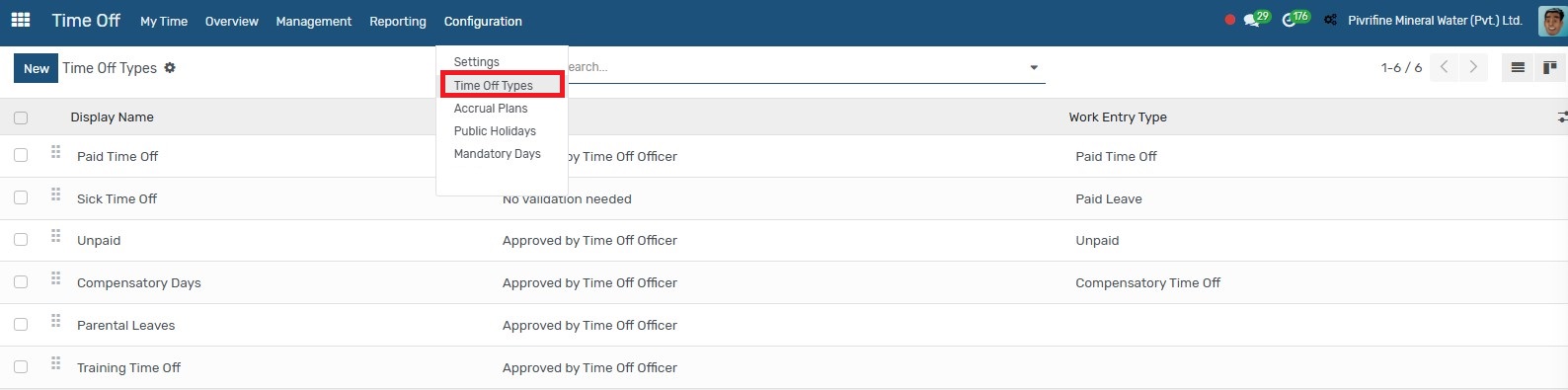Open the user avatar menu

tap(1552, 20)
